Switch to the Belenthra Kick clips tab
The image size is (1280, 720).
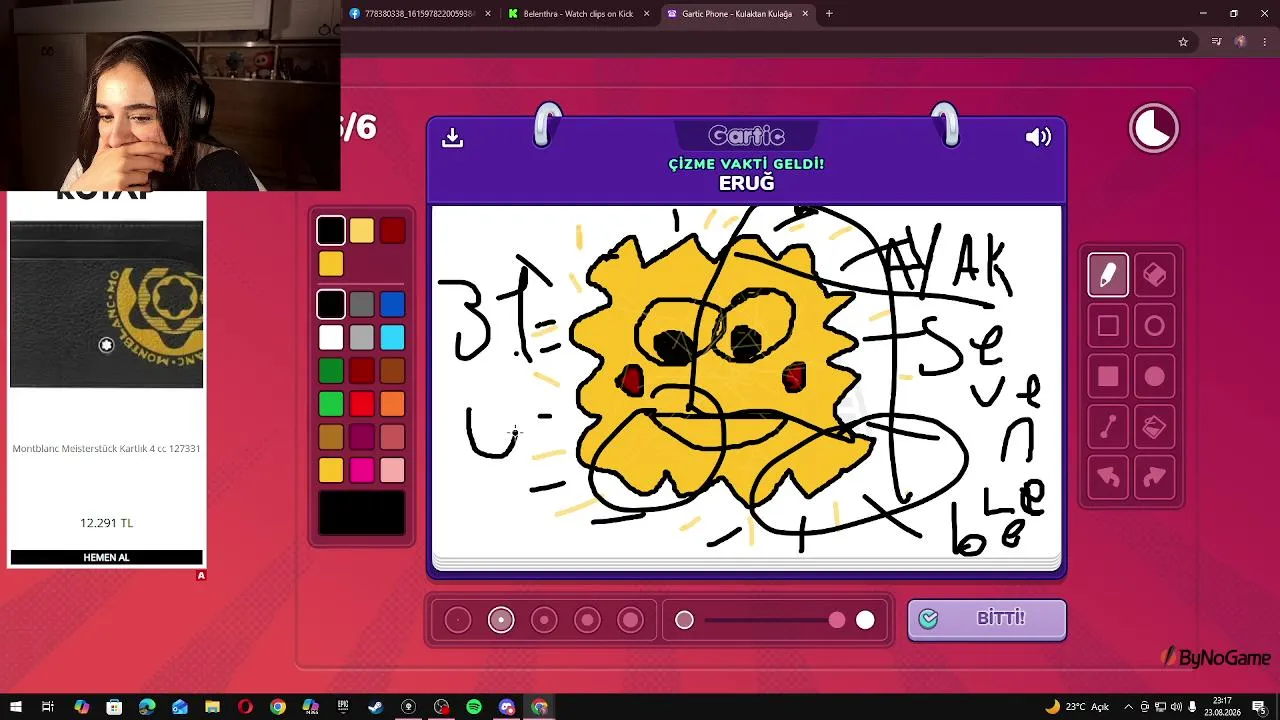tap(578, 14)
